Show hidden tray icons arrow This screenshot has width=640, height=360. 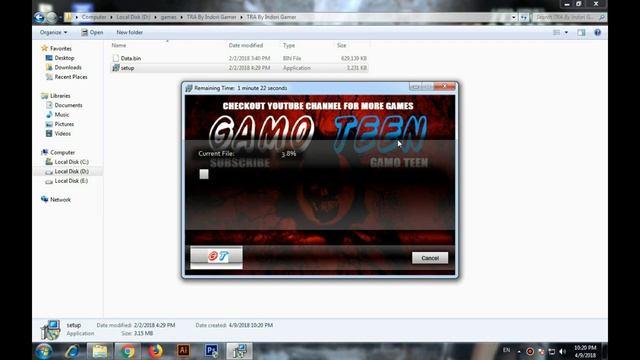(x=519, y=351)
